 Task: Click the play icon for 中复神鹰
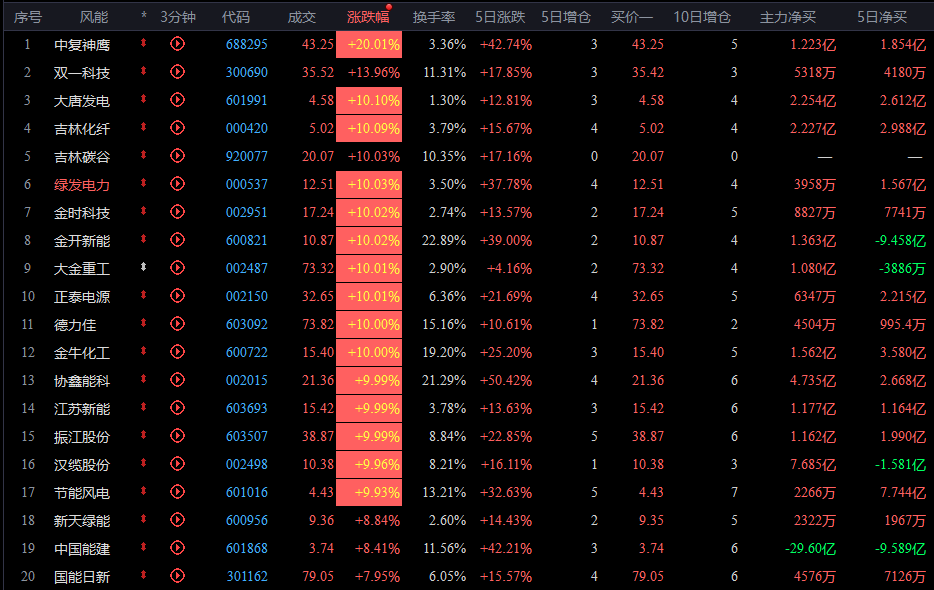point(178,44)
